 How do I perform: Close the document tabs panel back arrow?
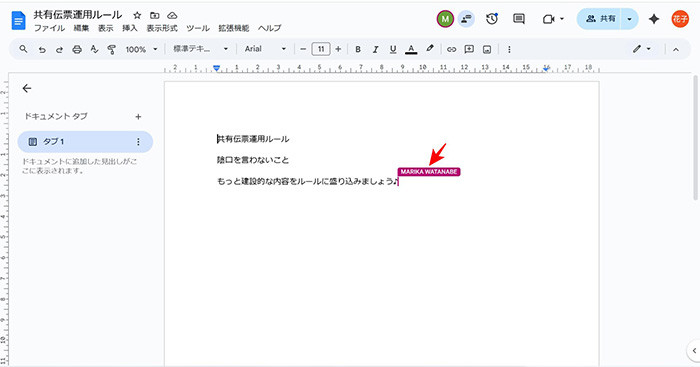pos(27,88)
